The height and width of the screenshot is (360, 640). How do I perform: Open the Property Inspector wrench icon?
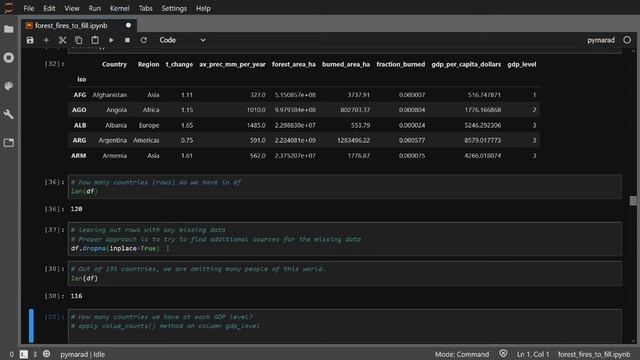(x=9, y=114)
